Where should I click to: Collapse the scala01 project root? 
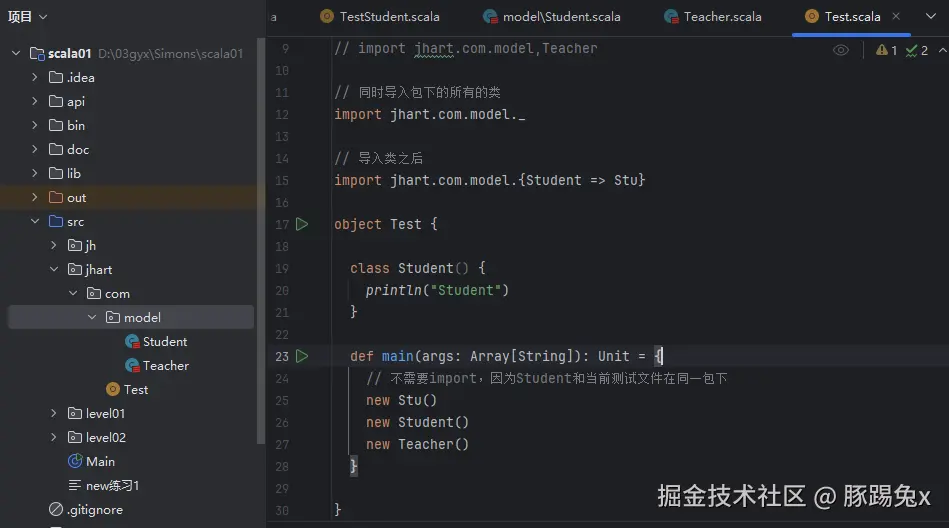tap(16, 53)
